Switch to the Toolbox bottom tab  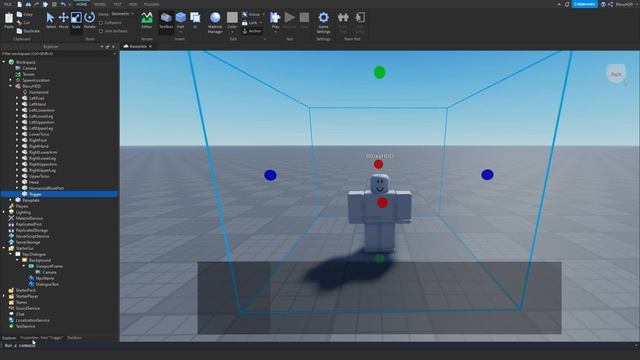click(74, 338)
